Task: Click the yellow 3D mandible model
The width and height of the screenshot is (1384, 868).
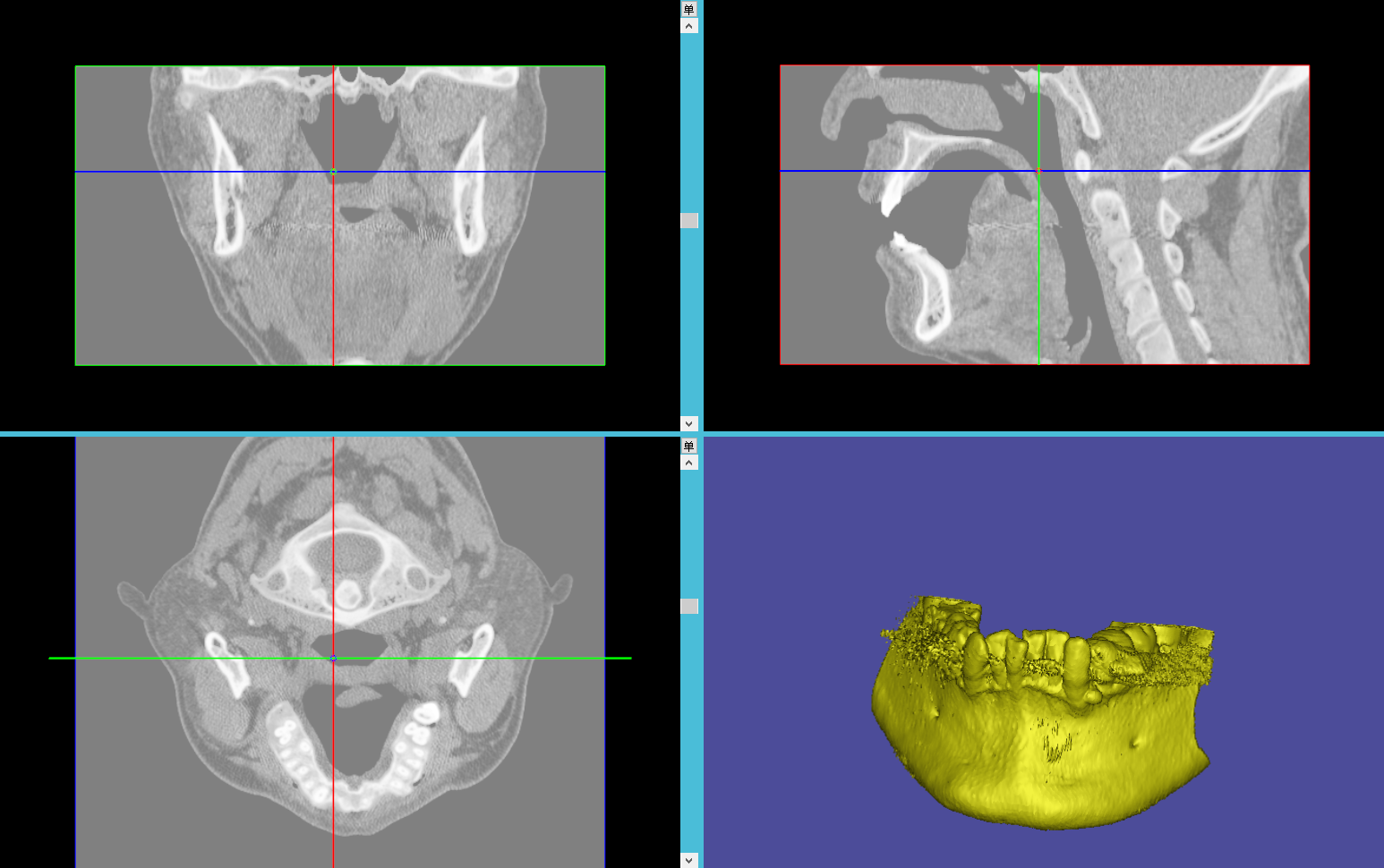Action: (1043, 712)
